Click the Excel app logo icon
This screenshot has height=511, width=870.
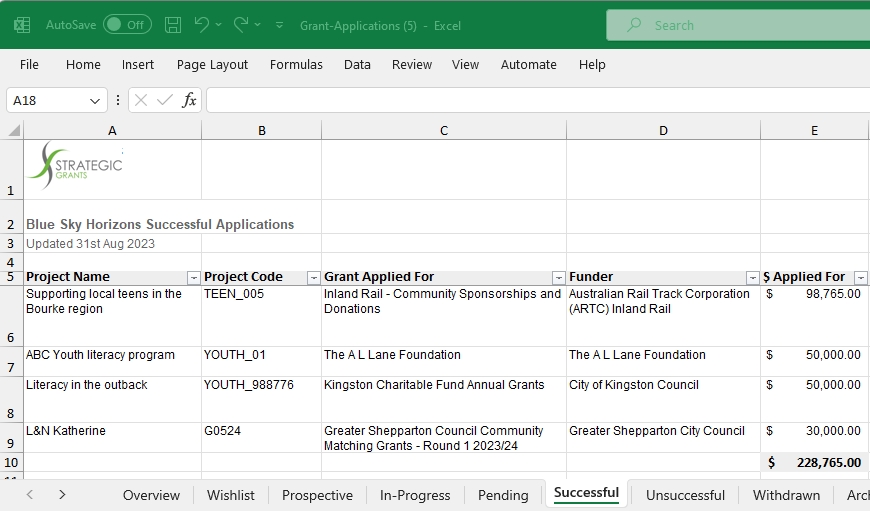coord(22,25)
